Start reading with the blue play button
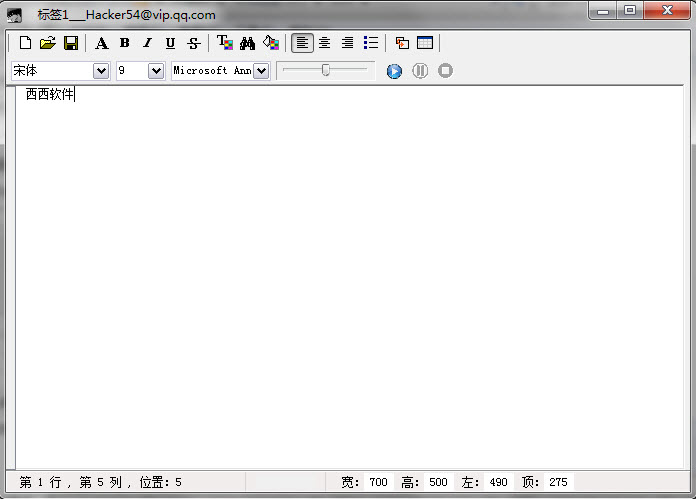This screenshot has height=499, width=696. click(394, 71)
